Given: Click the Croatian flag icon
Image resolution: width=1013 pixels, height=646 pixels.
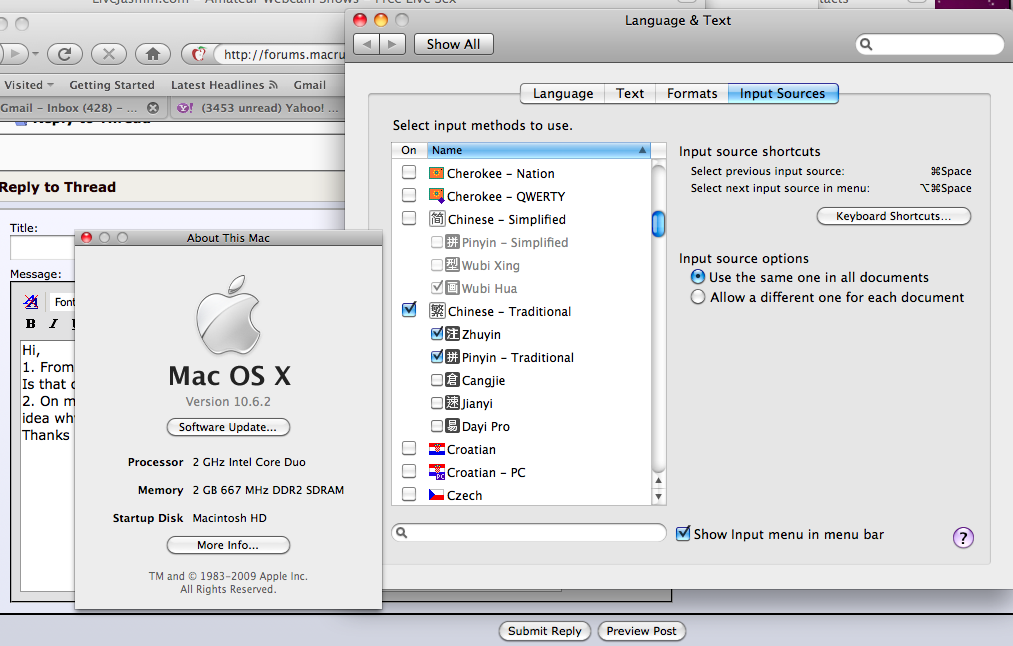Looking at the screenshot, I should coord(437,449).
